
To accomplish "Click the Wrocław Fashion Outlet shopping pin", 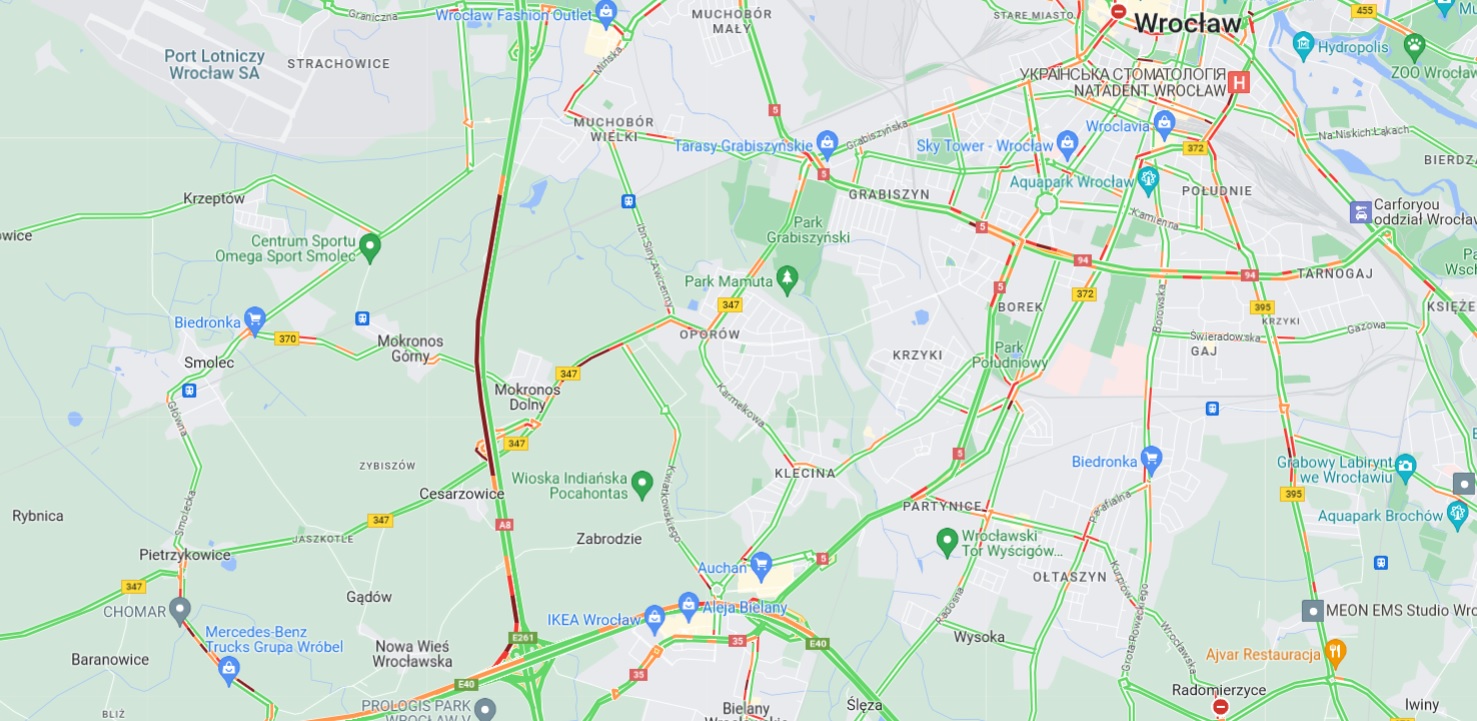I will (606, 13).
